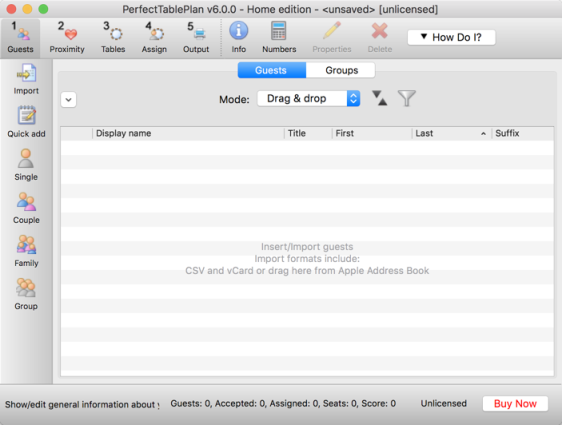Expand the How Do I? menu

point(452,37)
